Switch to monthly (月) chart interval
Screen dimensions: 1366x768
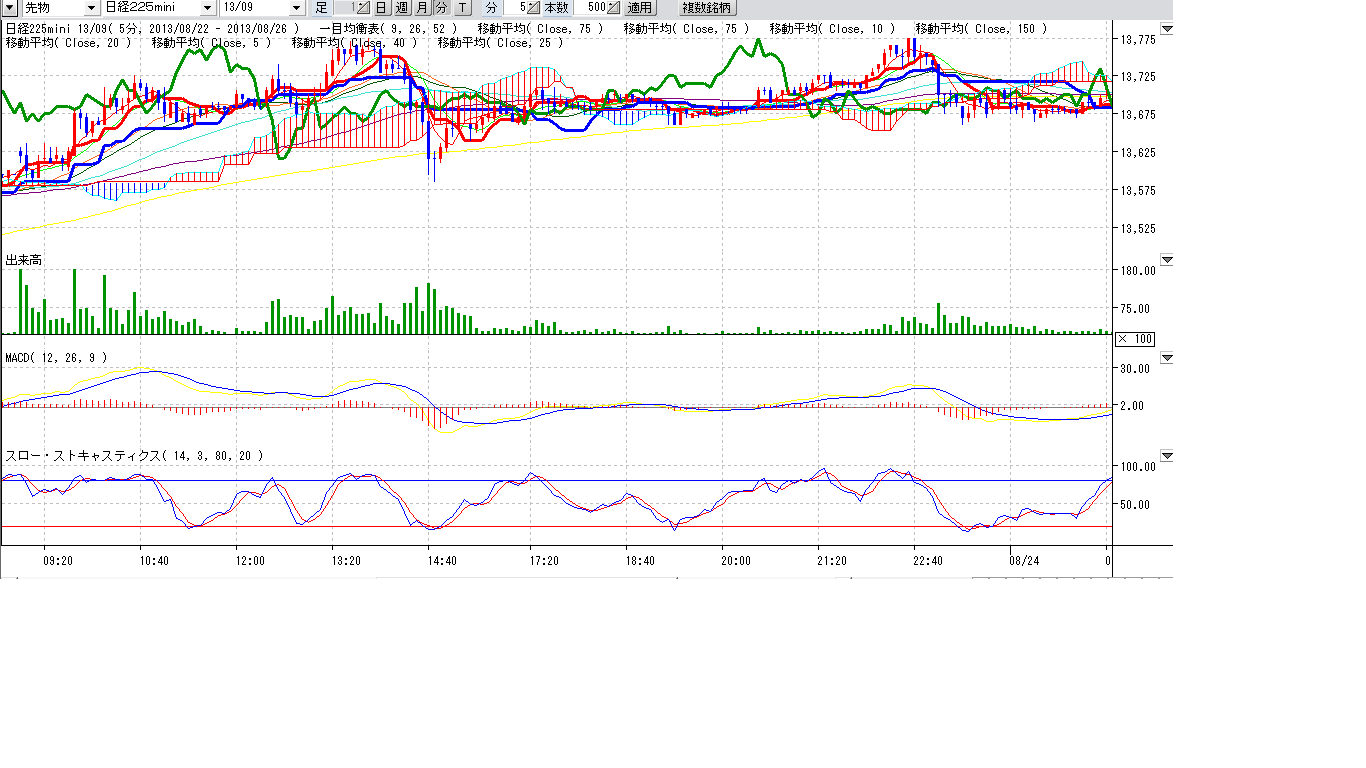[422, 7]
